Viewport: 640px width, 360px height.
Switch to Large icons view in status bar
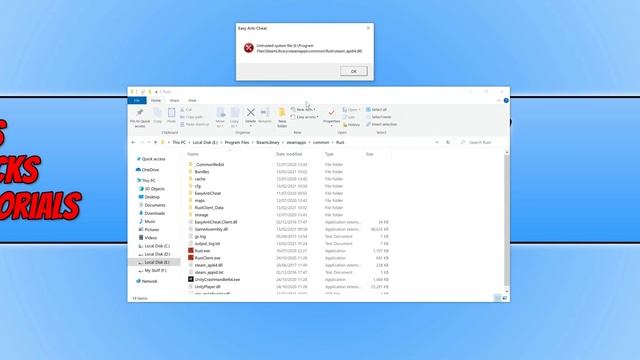click(504, 298)
